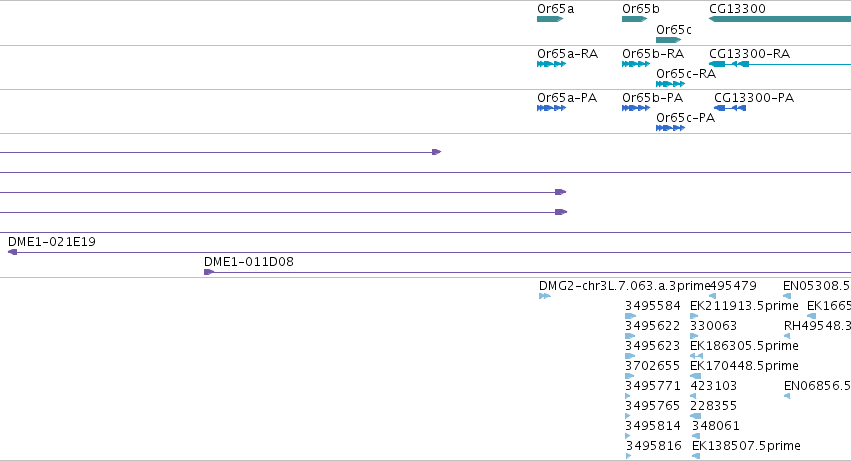Click the DME1-021E19 label
Viewport: 851px width, 461px height.
[52, 242]
